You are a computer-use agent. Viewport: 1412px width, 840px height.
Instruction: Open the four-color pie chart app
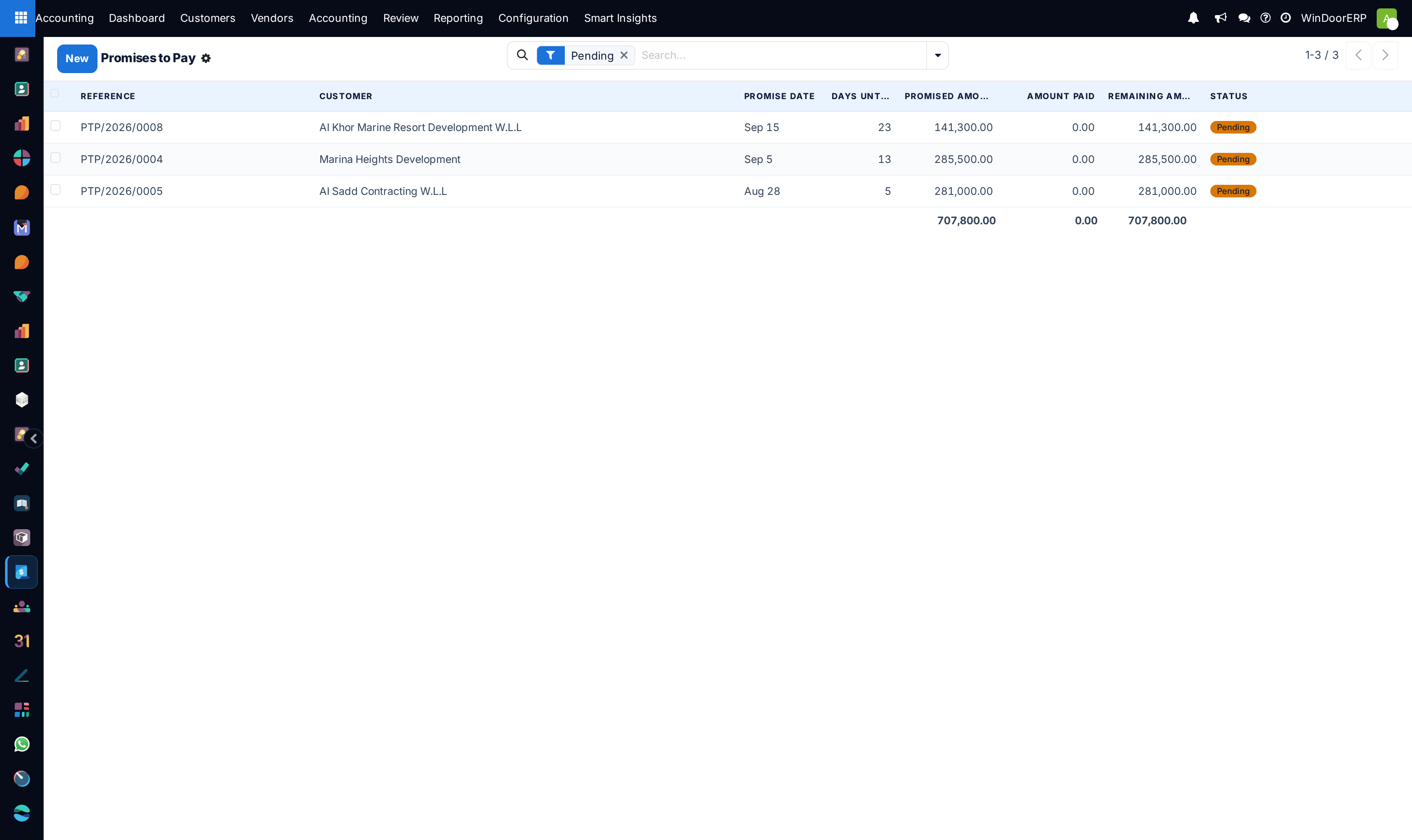point(21,158)
